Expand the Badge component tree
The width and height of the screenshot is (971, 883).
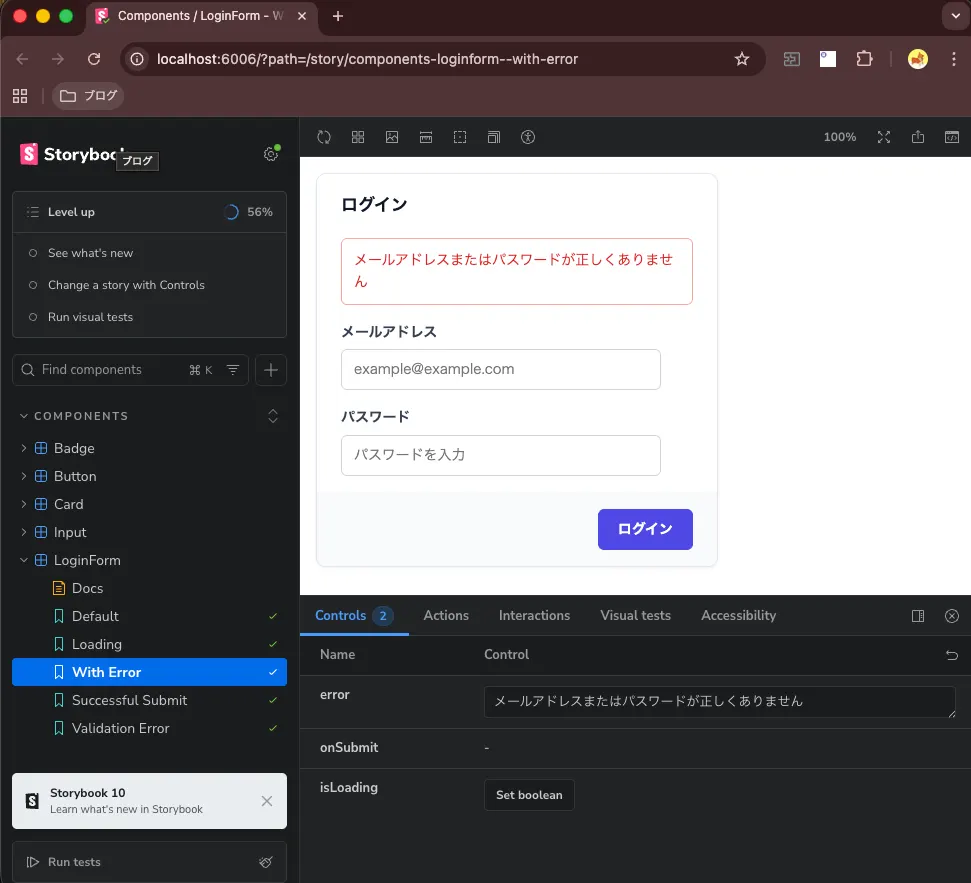tap(24, 448)
